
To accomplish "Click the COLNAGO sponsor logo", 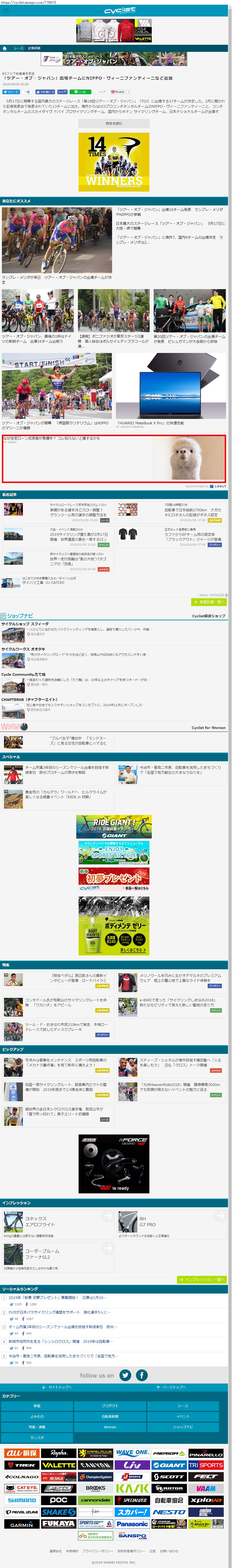I will click(21, 1477).
